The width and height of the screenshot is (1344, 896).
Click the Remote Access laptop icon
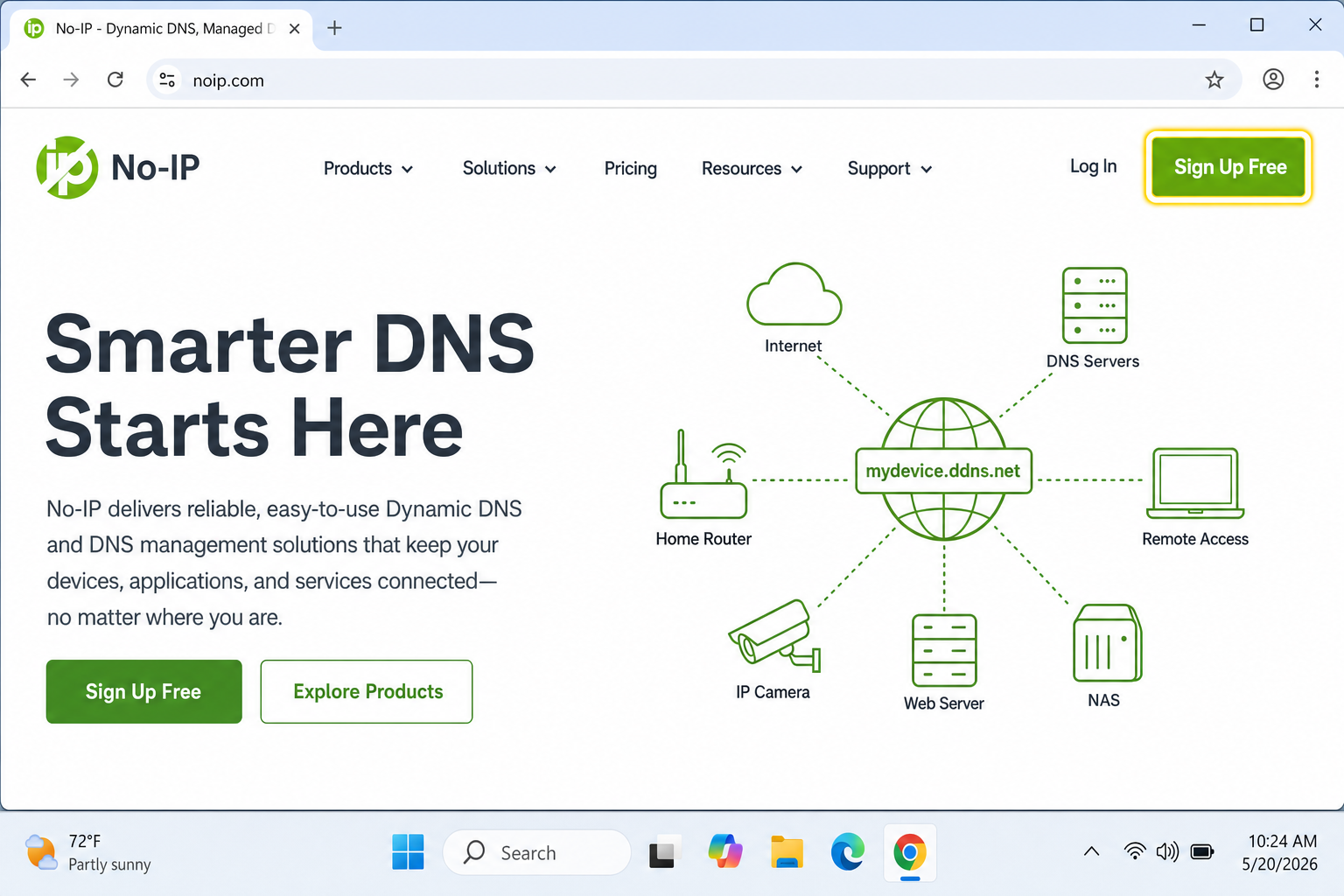pos(1195,483)
